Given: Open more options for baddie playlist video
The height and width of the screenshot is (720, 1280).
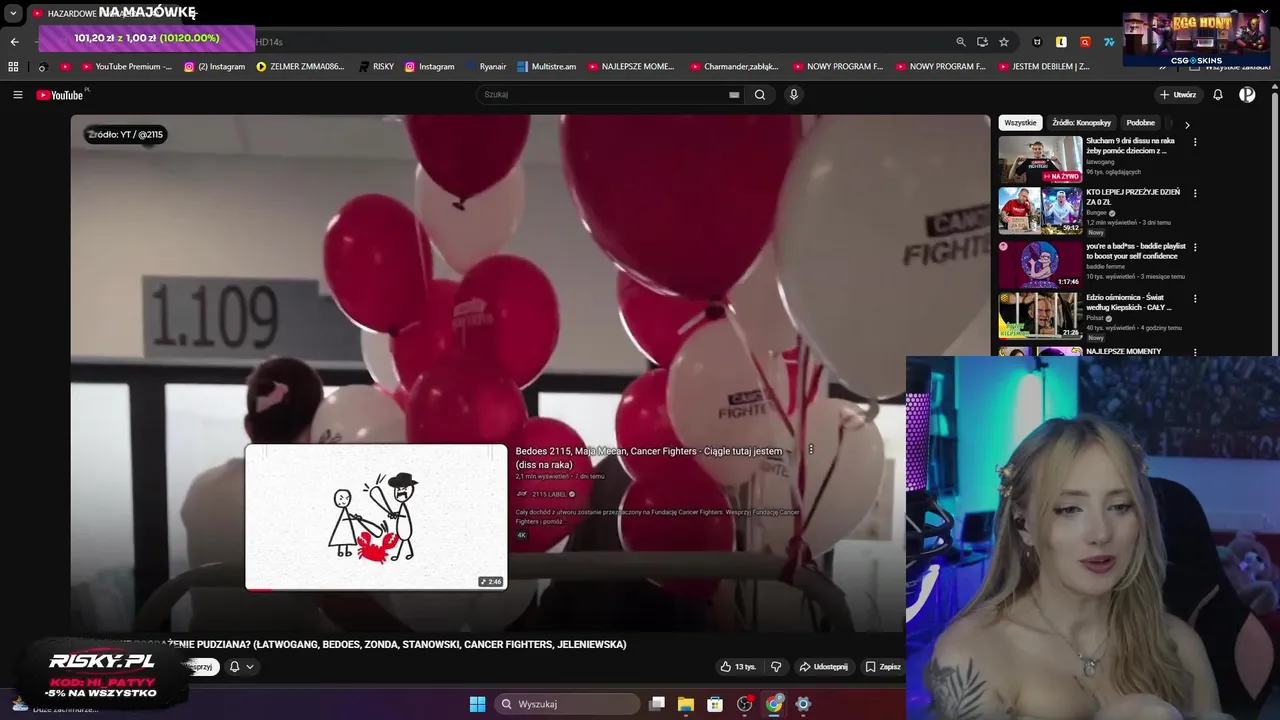Looking at the screenshot, I should point(1195,247).
